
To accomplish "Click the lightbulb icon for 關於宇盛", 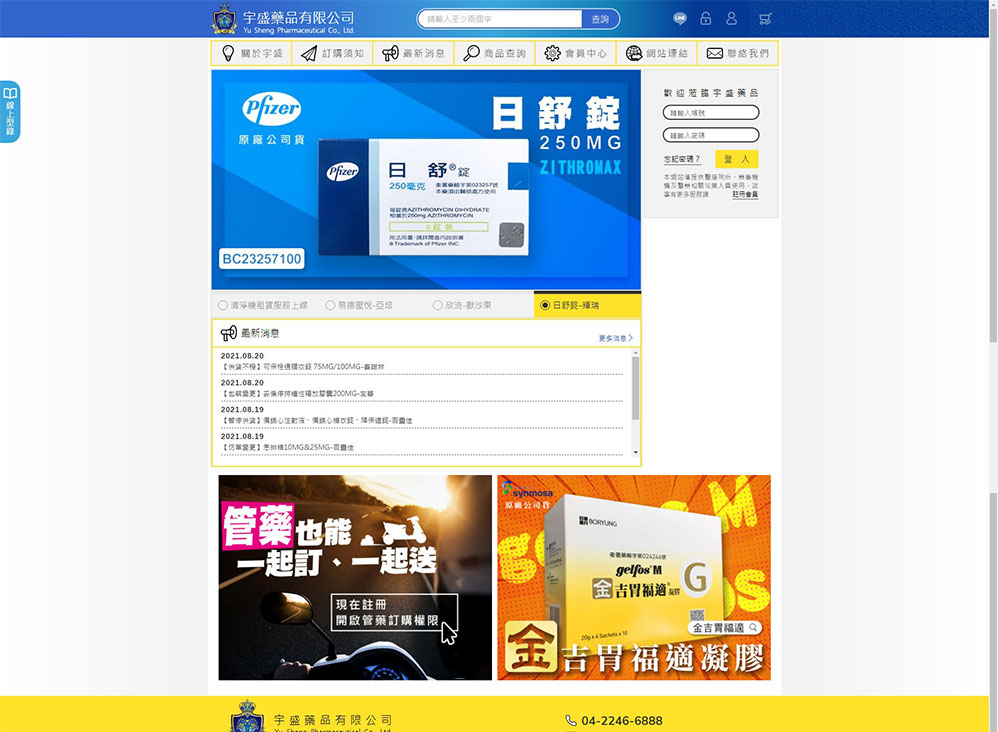I will [x=228, y=53].
